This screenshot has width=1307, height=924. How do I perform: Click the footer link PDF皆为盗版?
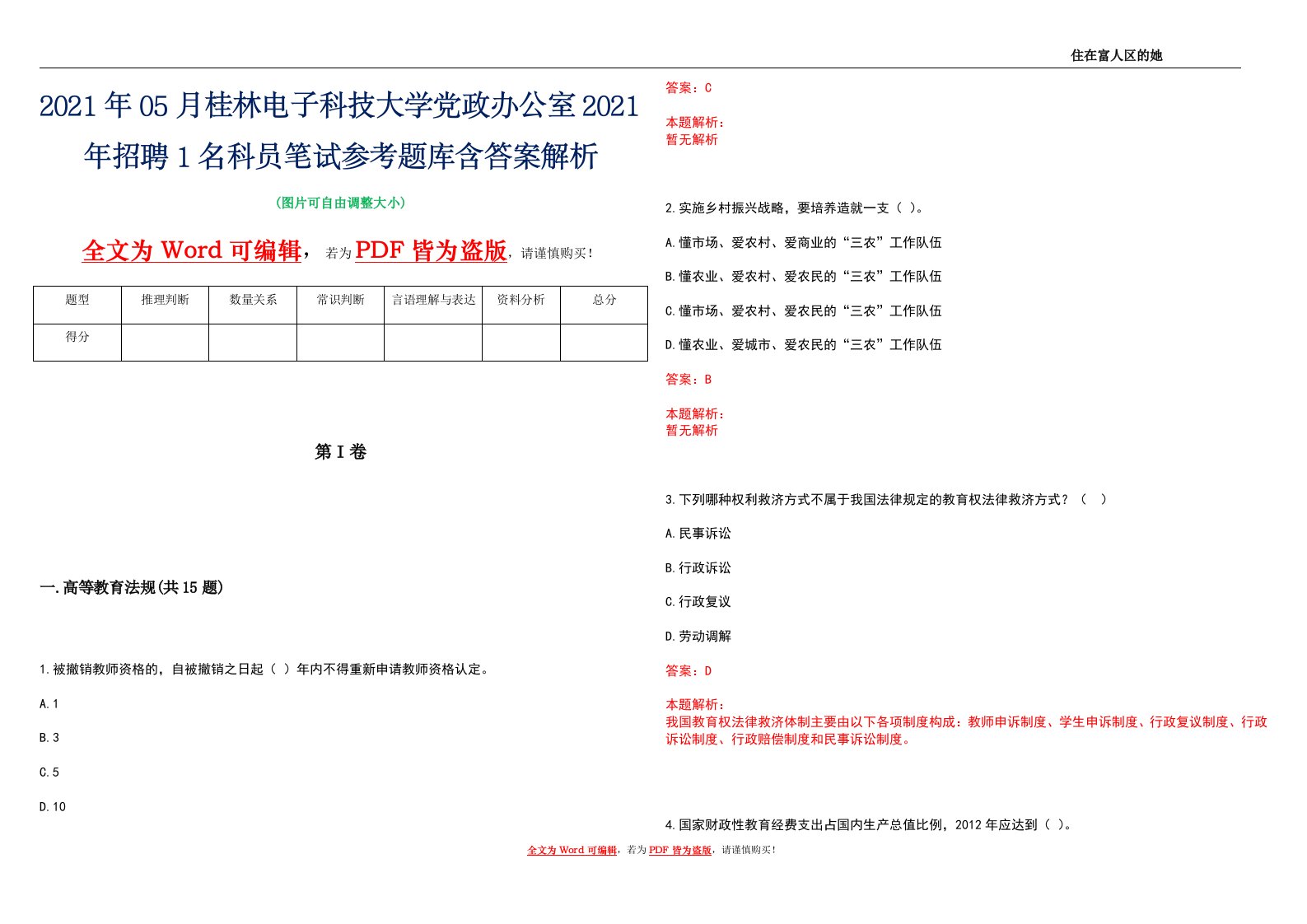679,850
